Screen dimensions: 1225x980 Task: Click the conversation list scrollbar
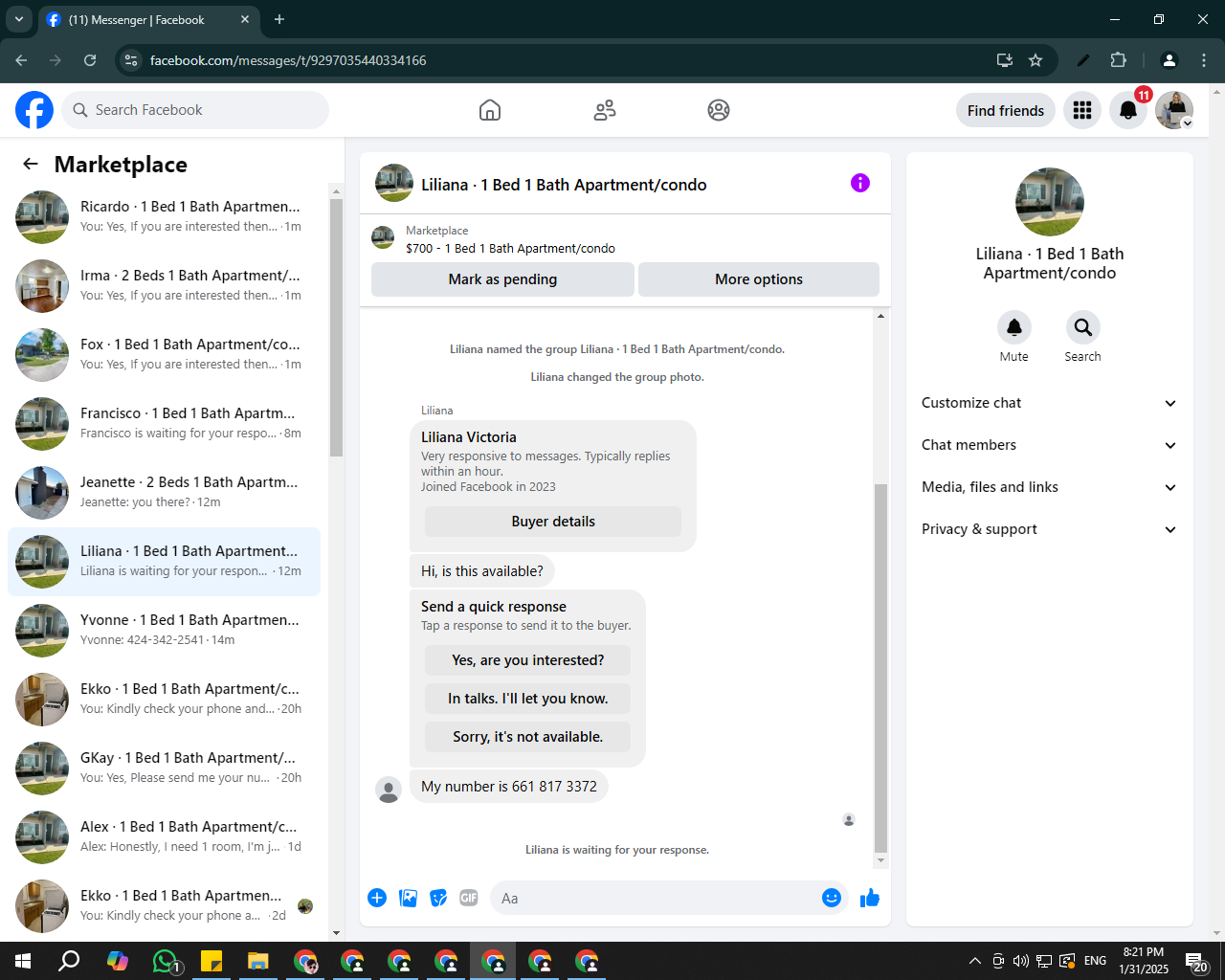(x=336, y=326)
